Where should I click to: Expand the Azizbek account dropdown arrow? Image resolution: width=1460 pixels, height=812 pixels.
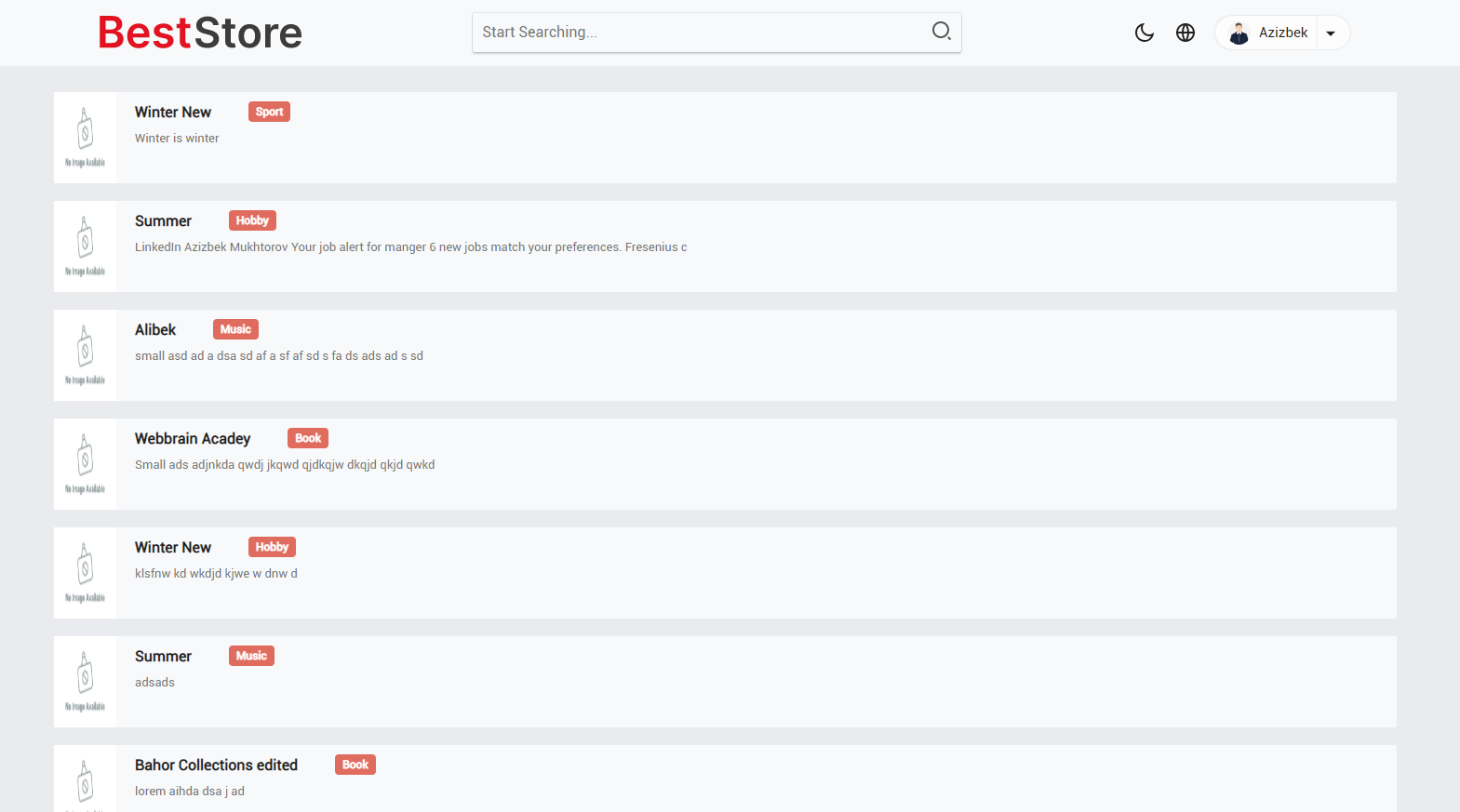pos(1331,33)
